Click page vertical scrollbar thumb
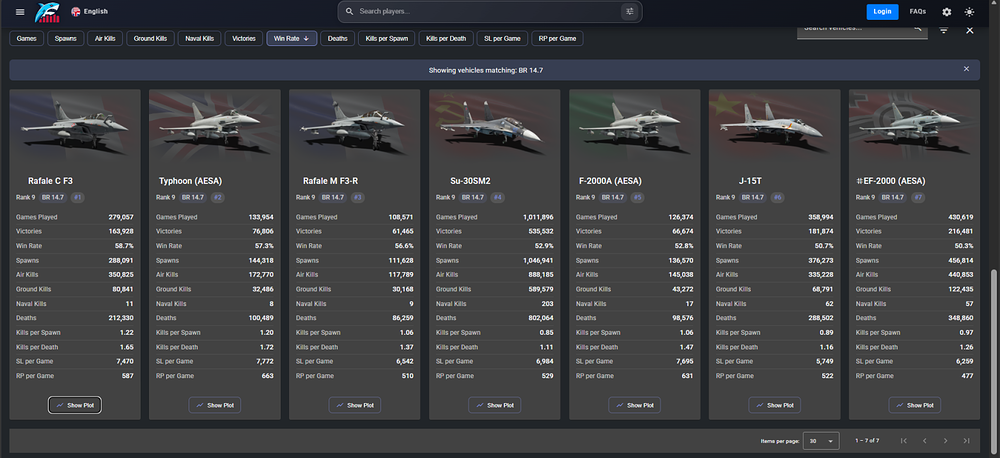 tap(995, 360)
